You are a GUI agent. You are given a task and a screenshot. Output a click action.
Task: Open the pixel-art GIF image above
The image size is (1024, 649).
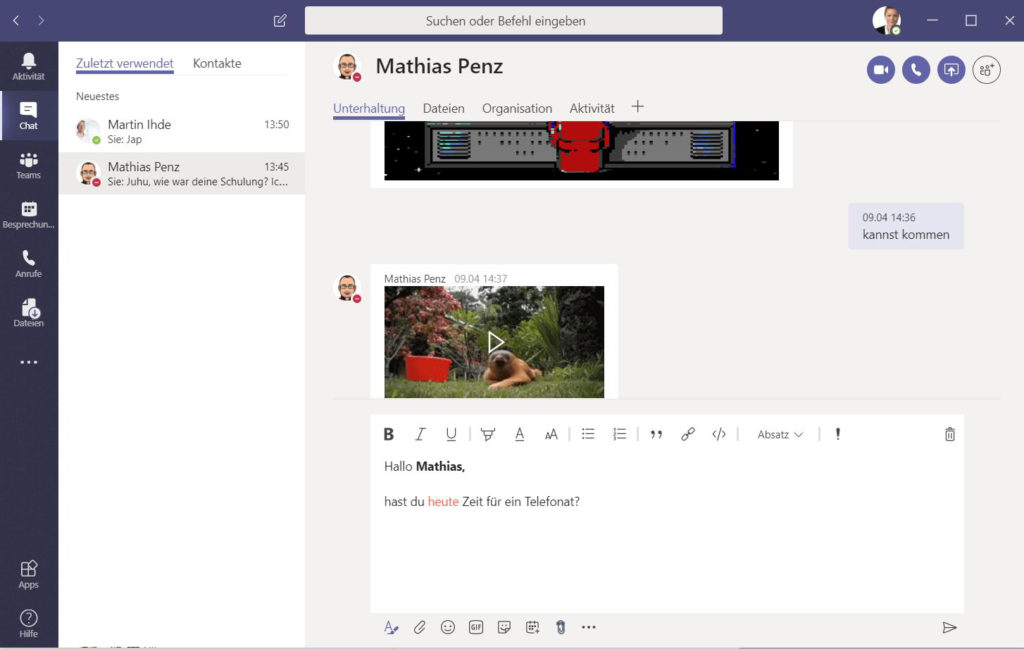[x=581, y=150]
